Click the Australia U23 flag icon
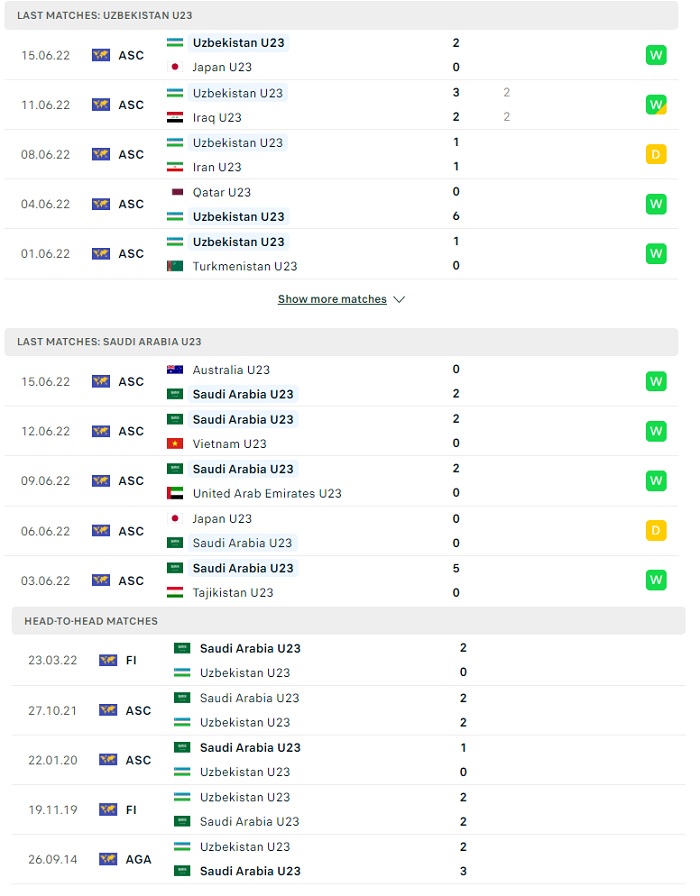The width and height of the screenshot is (700, 896). click(x=175, y=370)
